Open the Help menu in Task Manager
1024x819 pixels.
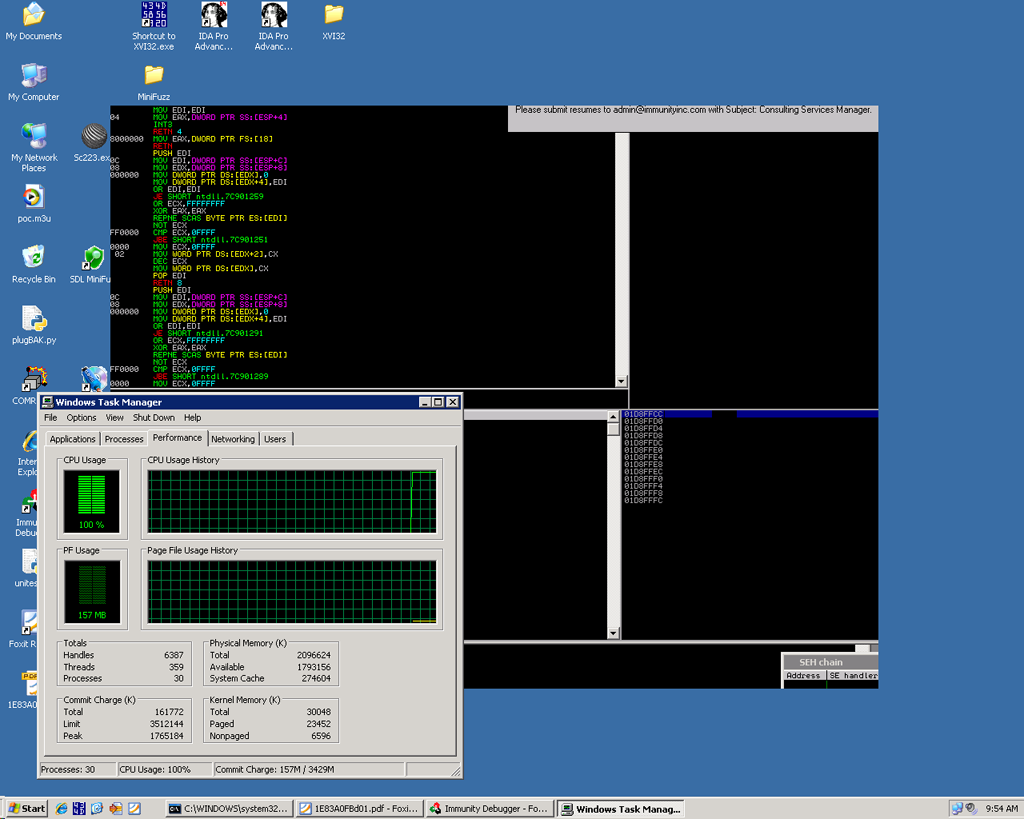(192, 417)
